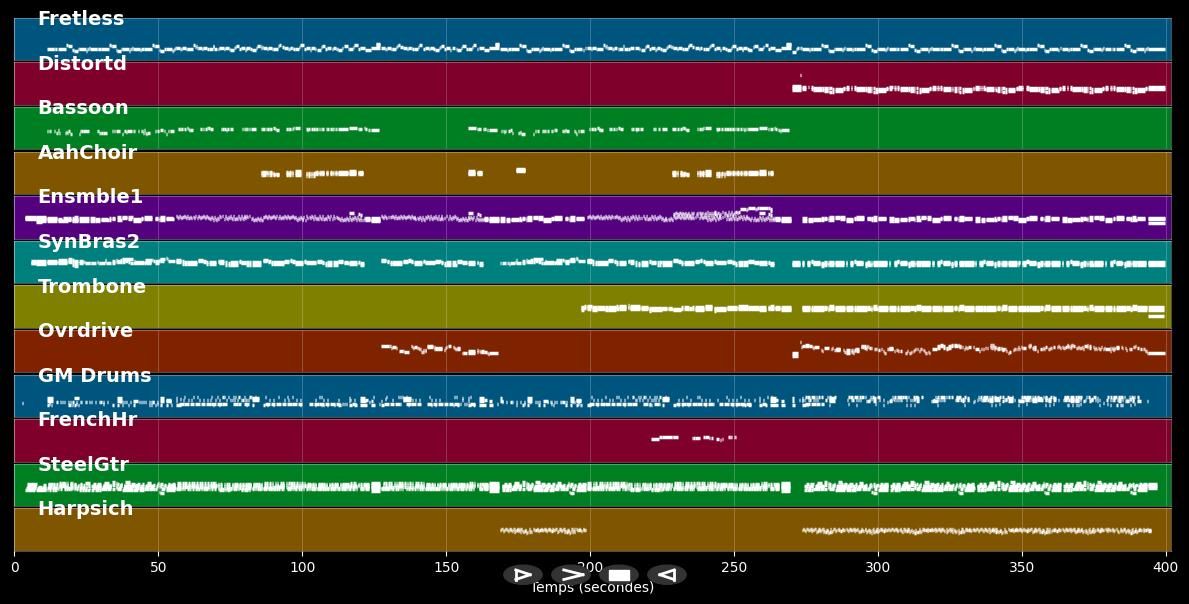Viewport: 1189px width, 604px height.
Task: Click the play button with right-pointing chevron
Action: (x=571, y=575)
